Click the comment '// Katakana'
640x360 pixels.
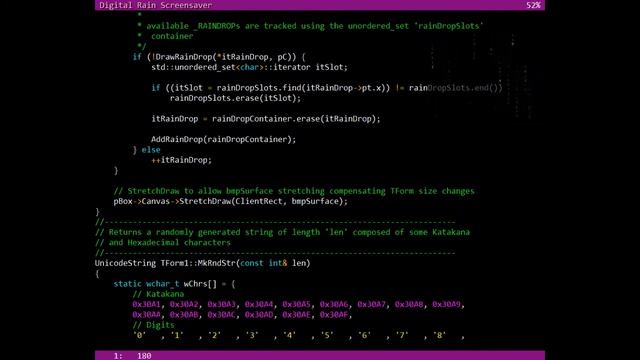[x=158, y=294]
